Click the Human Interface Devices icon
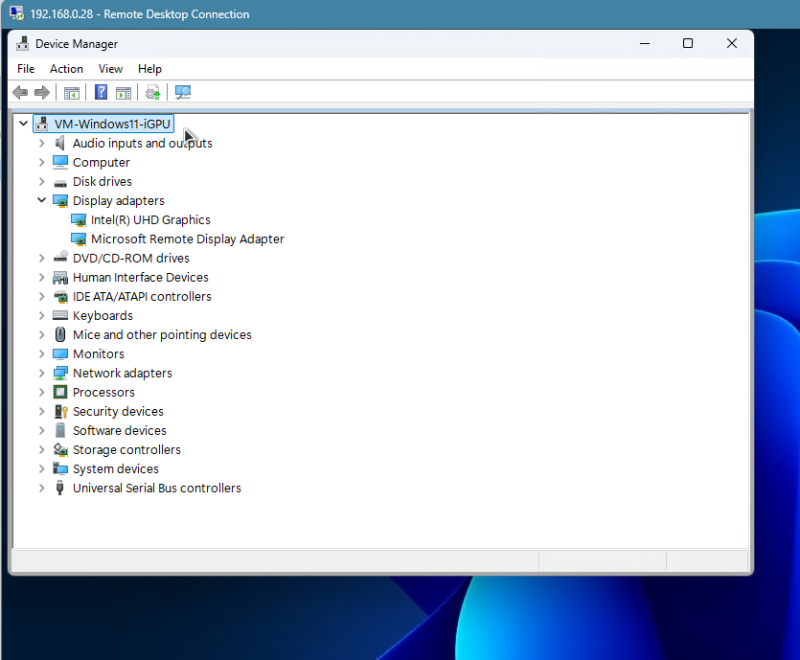 [60, 277]
